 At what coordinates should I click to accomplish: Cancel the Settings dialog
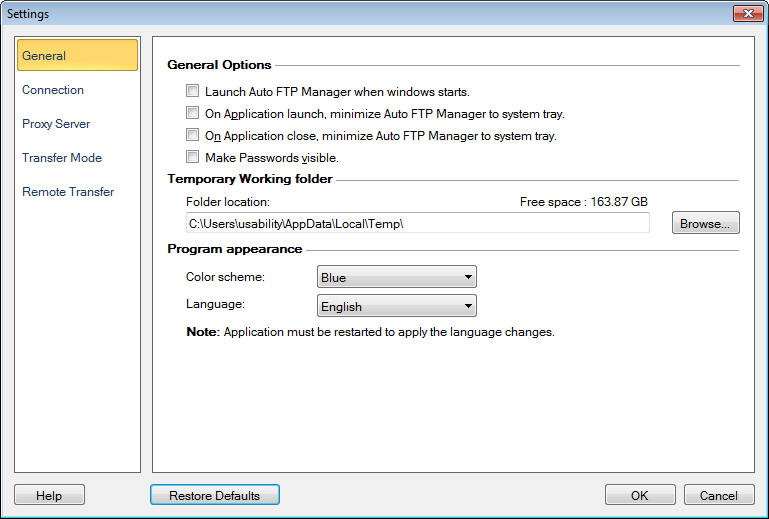click(718, 495)
